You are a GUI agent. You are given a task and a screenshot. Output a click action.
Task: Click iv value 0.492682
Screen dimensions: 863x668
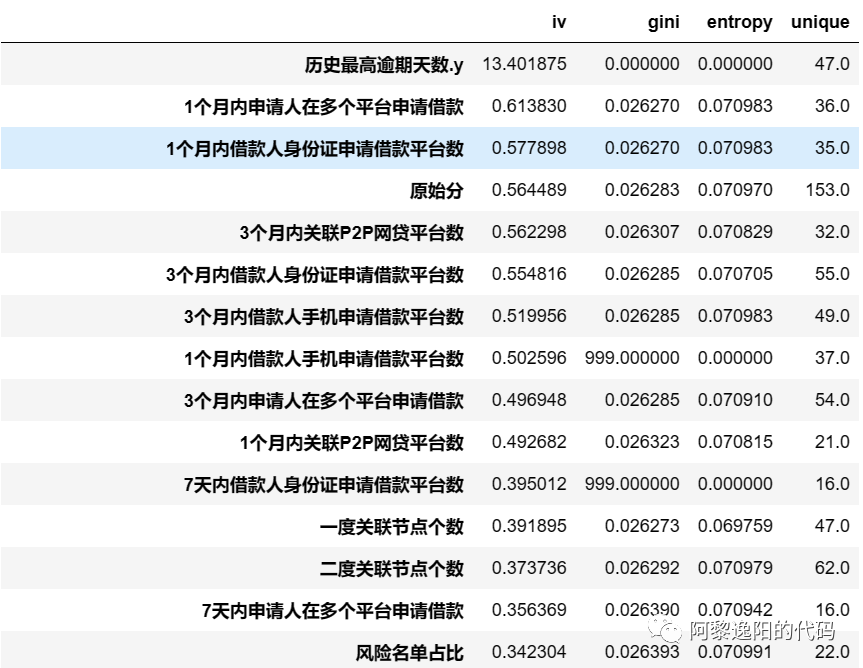click(x=529, y=442)
